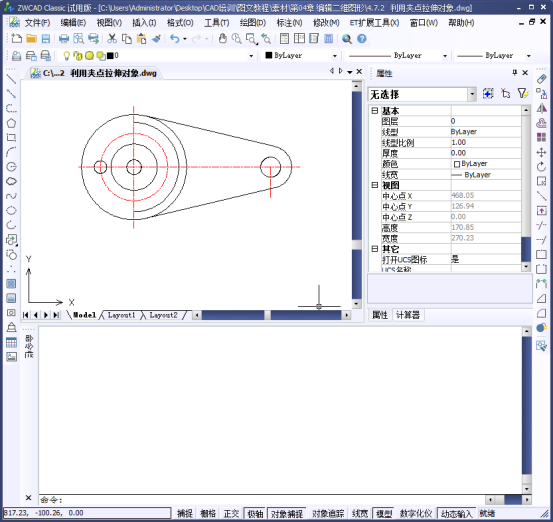Switch to the Layout1 tab
This screenshot has width=553, height=522.
121,315
